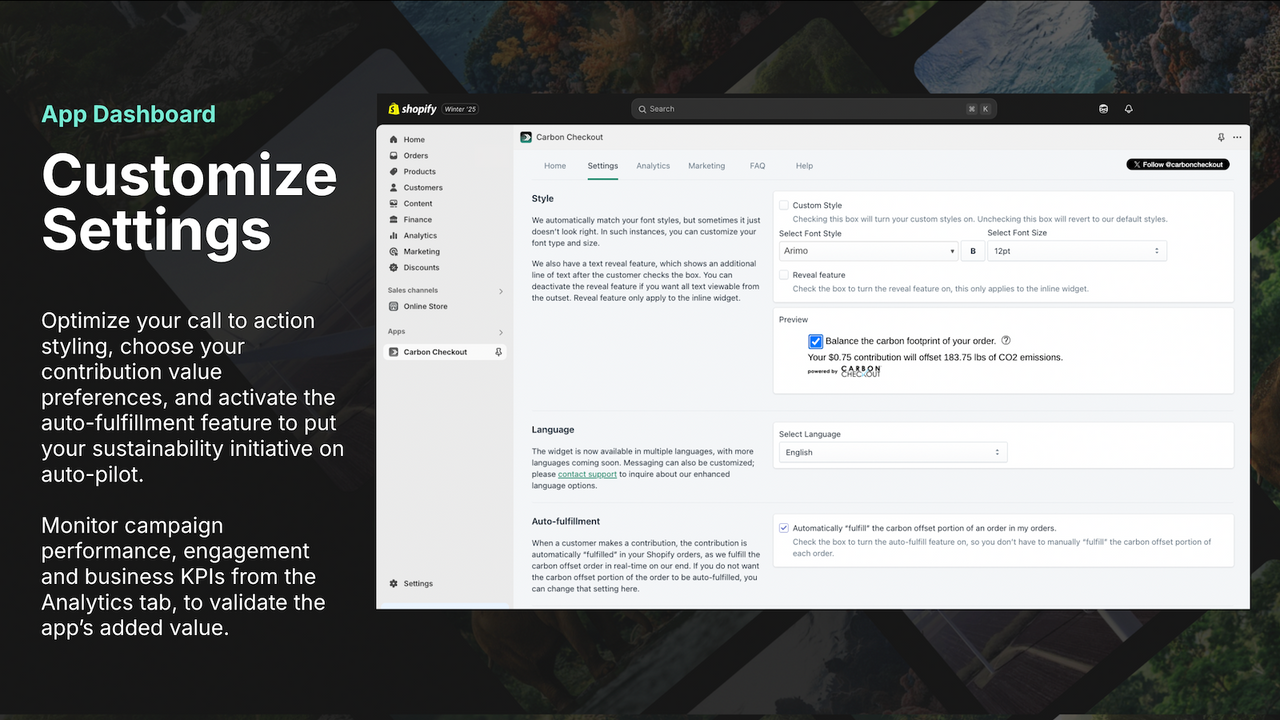Image resolution: width=1280 pixels, height=720 pixels.
Task: Click the ⌘ K shortcut hint in the search bar
Action: 978,109
